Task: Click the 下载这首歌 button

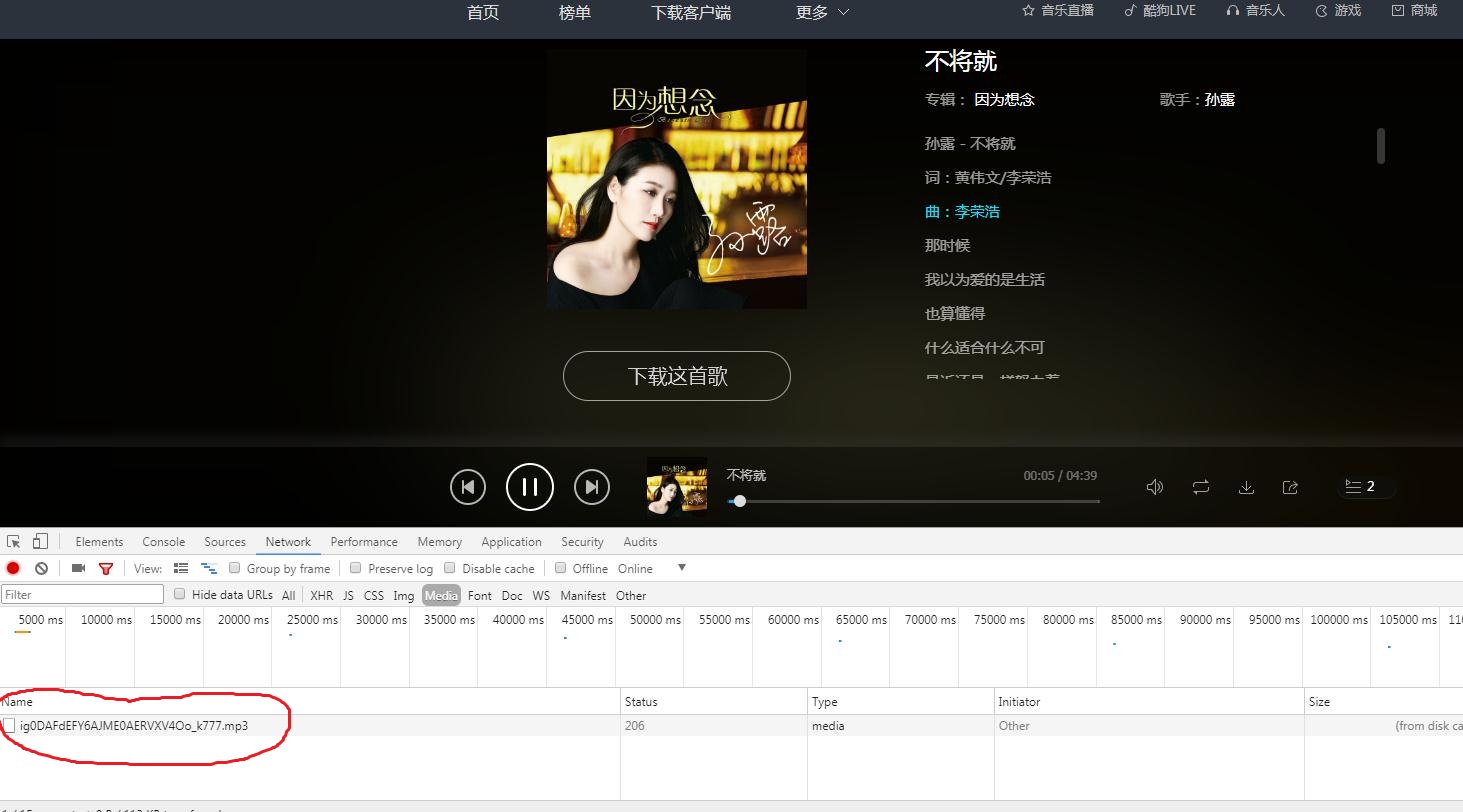Action: click(x=676, y=376)
